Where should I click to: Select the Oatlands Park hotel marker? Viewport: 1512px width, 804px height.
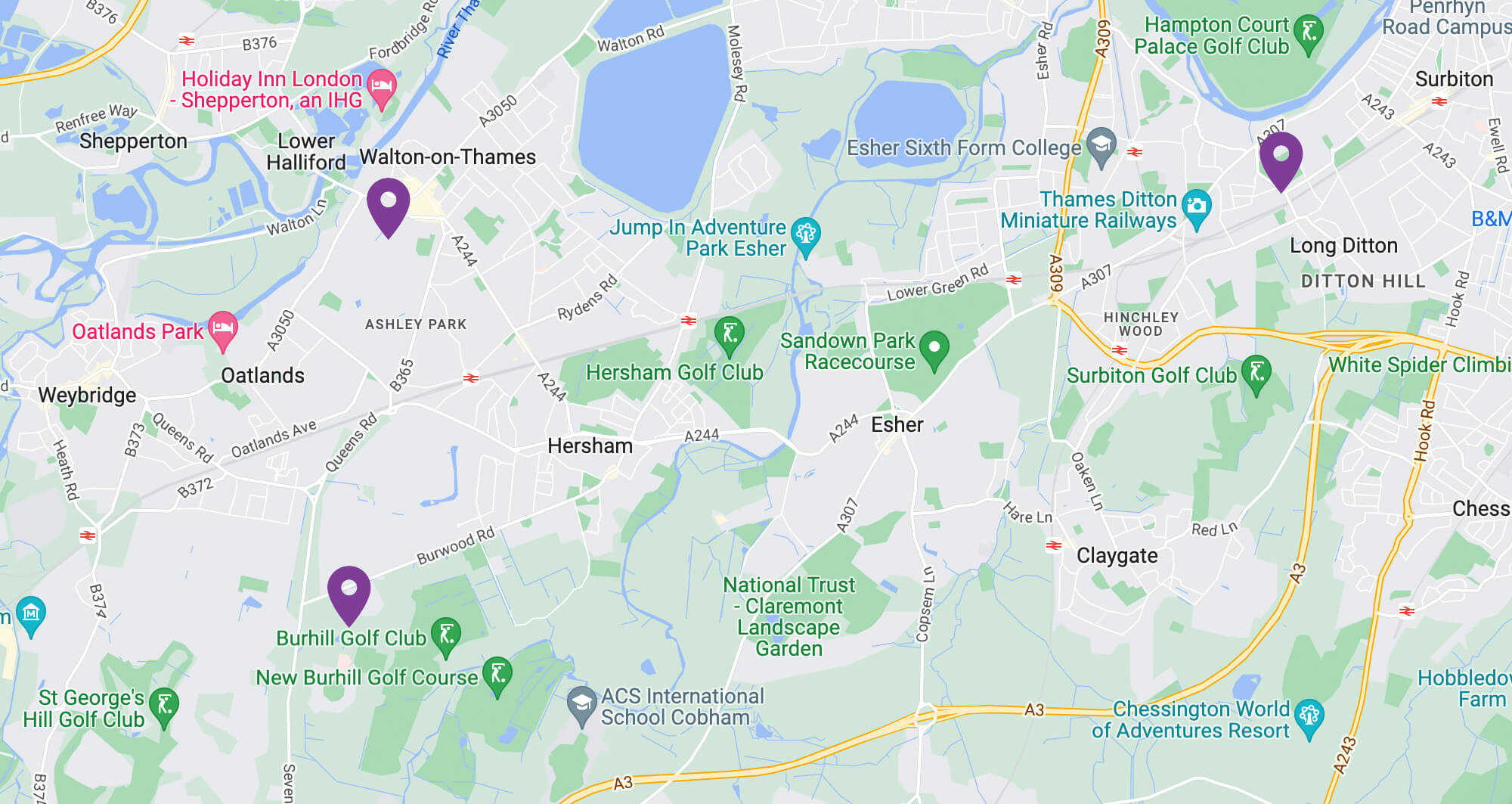[223, 331]
